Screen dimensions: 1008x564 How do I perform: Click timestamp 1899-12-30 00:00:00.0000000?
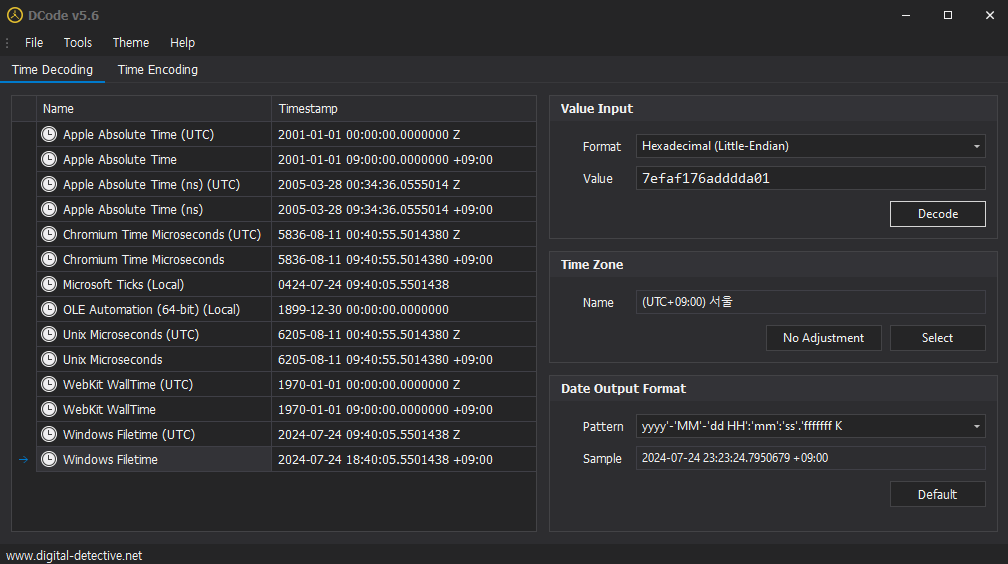click(x=363, y=309)
